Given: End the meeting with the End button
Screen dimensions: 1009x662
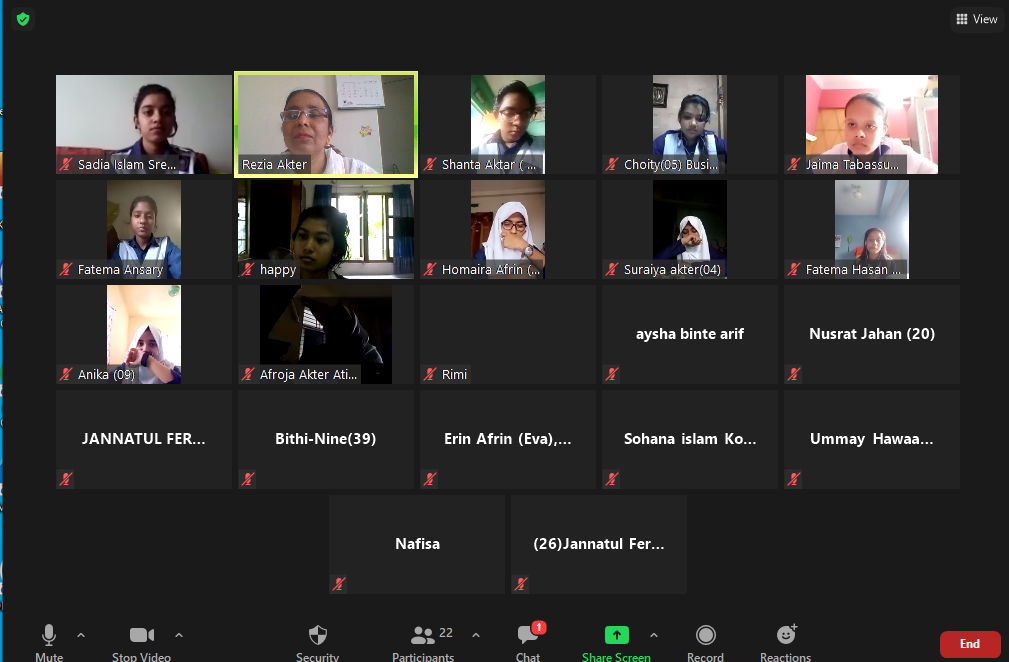Looking at the screenshot, I should coord(970,644).
